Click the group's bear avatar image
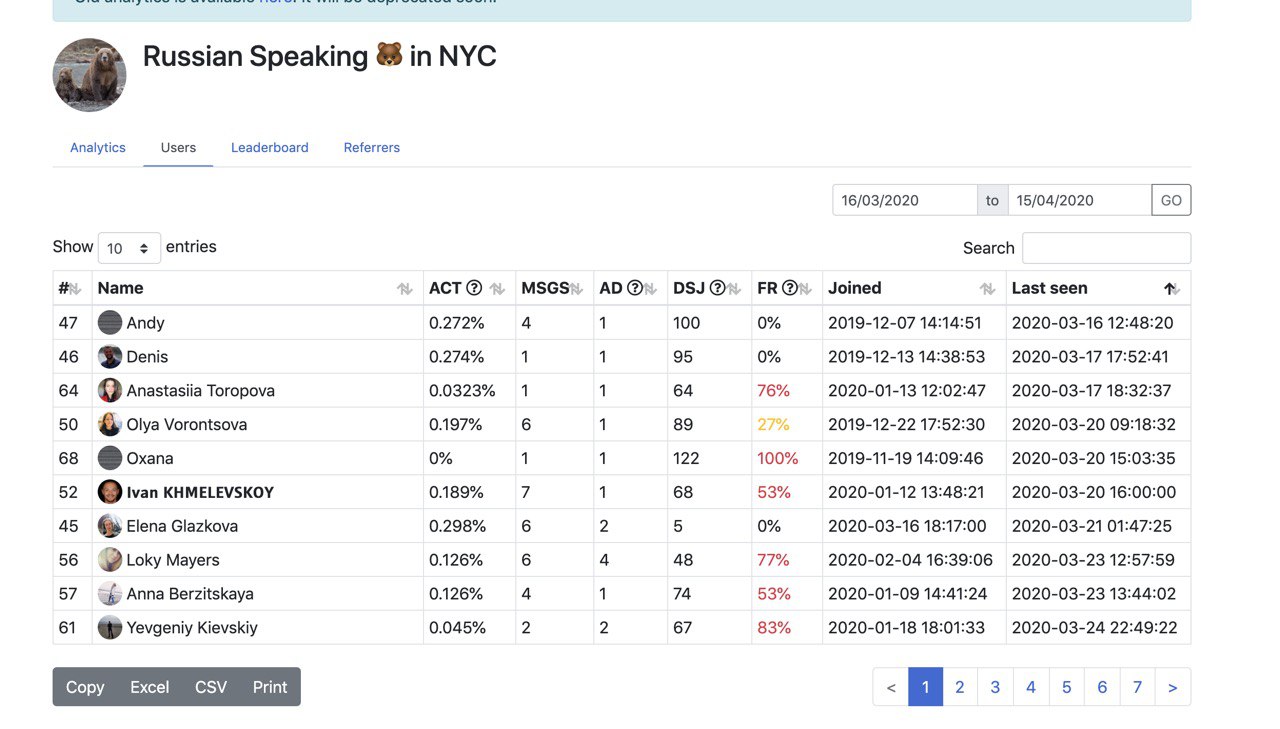Viewport: 1280px width, 729px height. point(90,75)
